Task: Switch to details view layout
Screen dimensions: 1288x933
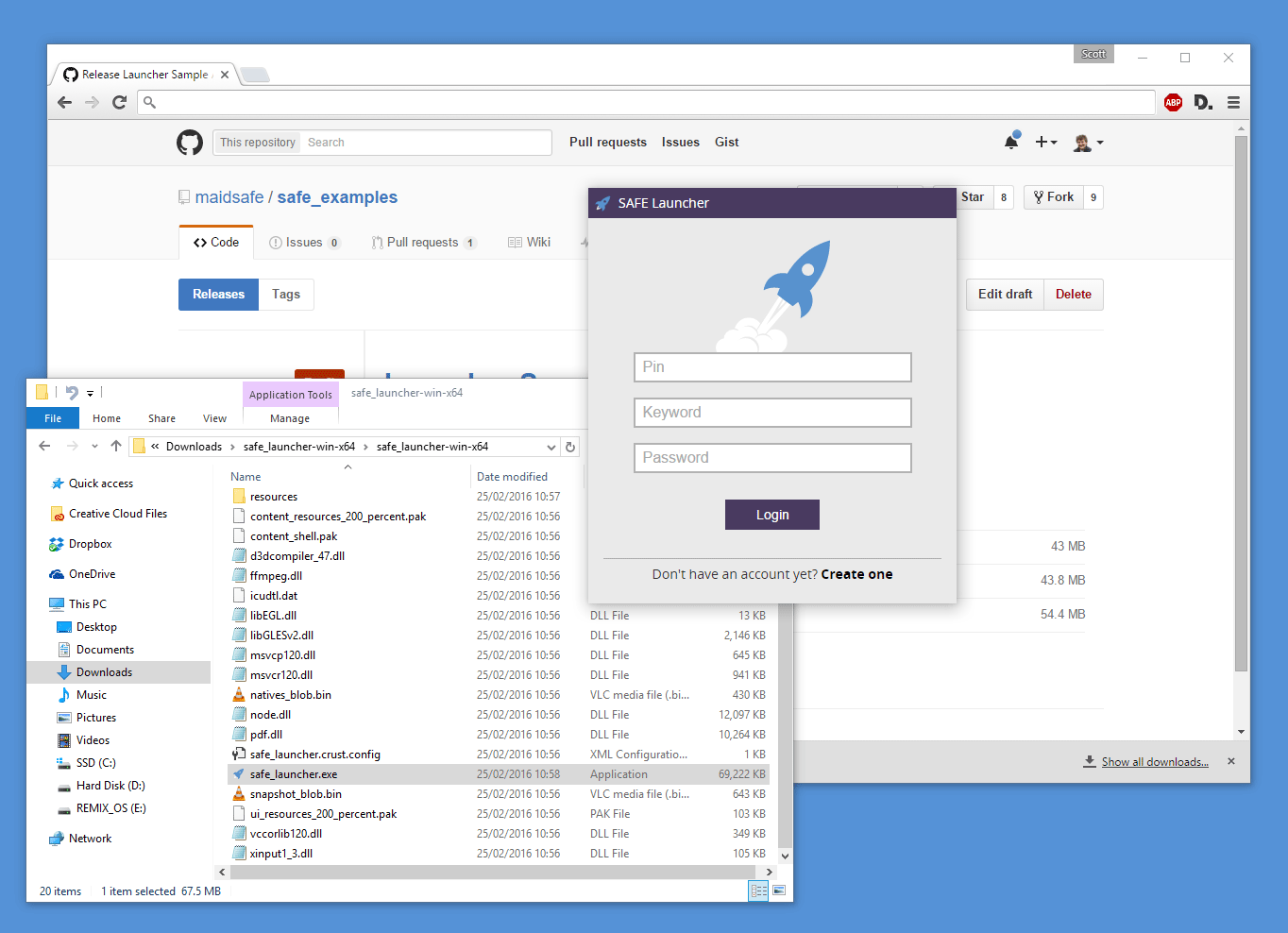Action: [758, 891]
